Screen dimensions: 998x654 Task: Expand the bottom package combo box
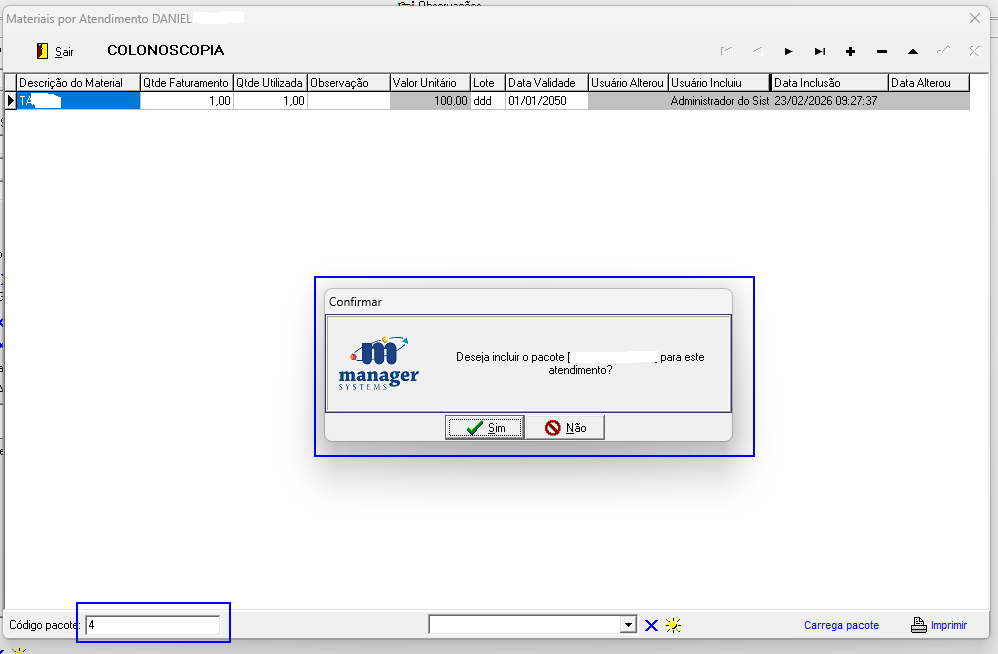pos(628,625)
